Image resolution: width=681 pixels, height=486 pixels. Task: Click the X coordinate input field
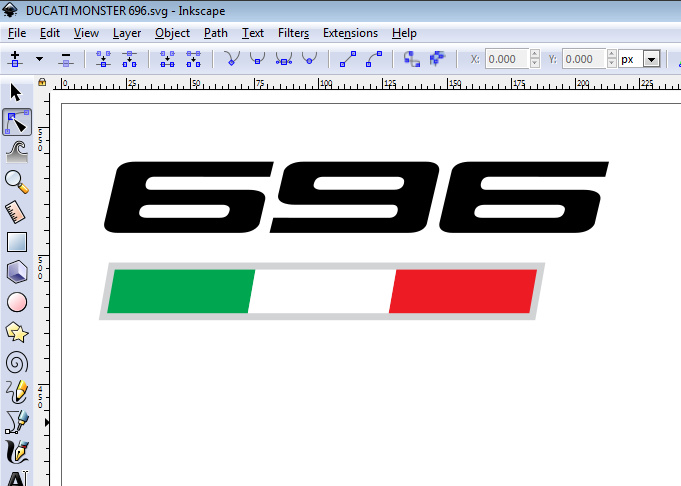click(x=506, y=59)
